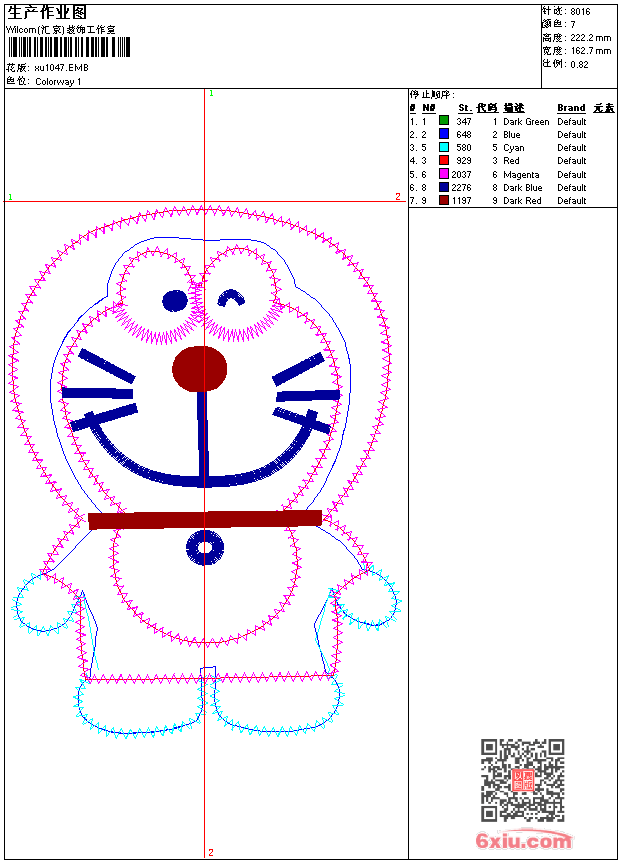Select the stitch total value 8016

pos(580,12)
